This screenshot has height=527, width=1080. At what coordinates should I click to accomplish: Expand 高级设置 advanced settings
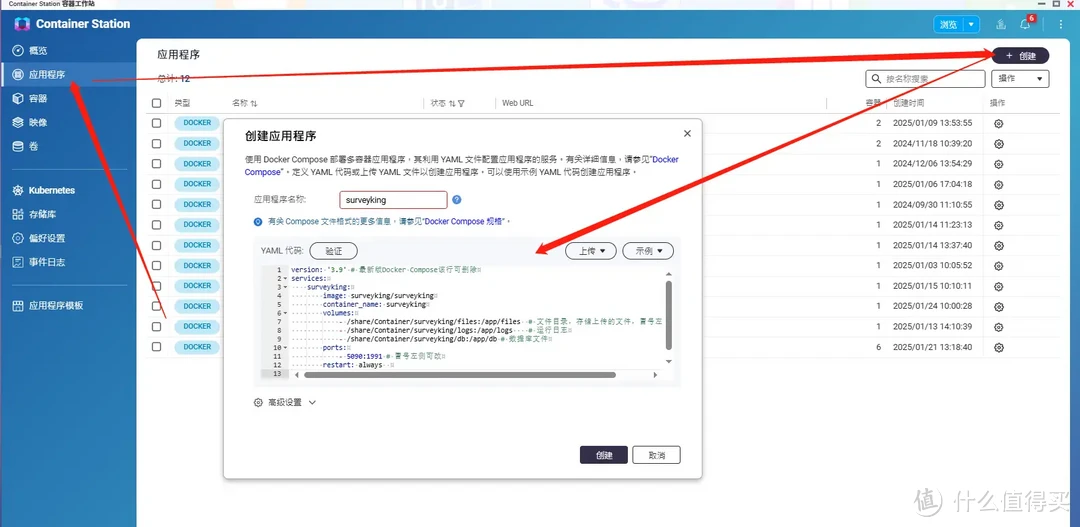click(284, 402)
